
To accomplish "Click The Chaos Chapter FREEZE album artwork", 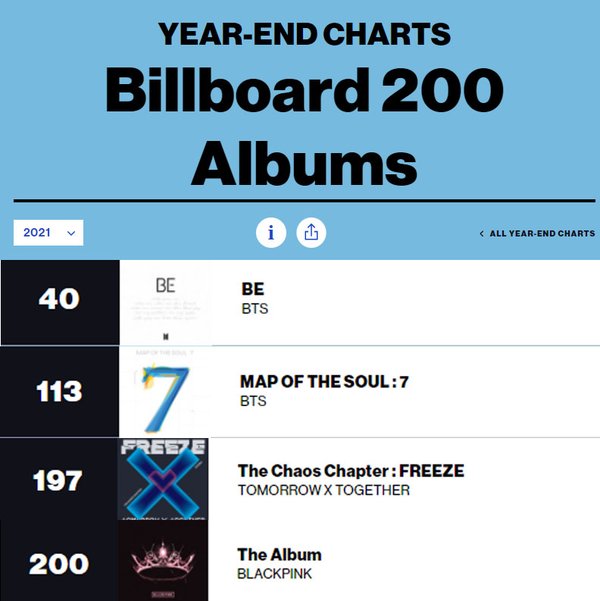I will 163,479.
